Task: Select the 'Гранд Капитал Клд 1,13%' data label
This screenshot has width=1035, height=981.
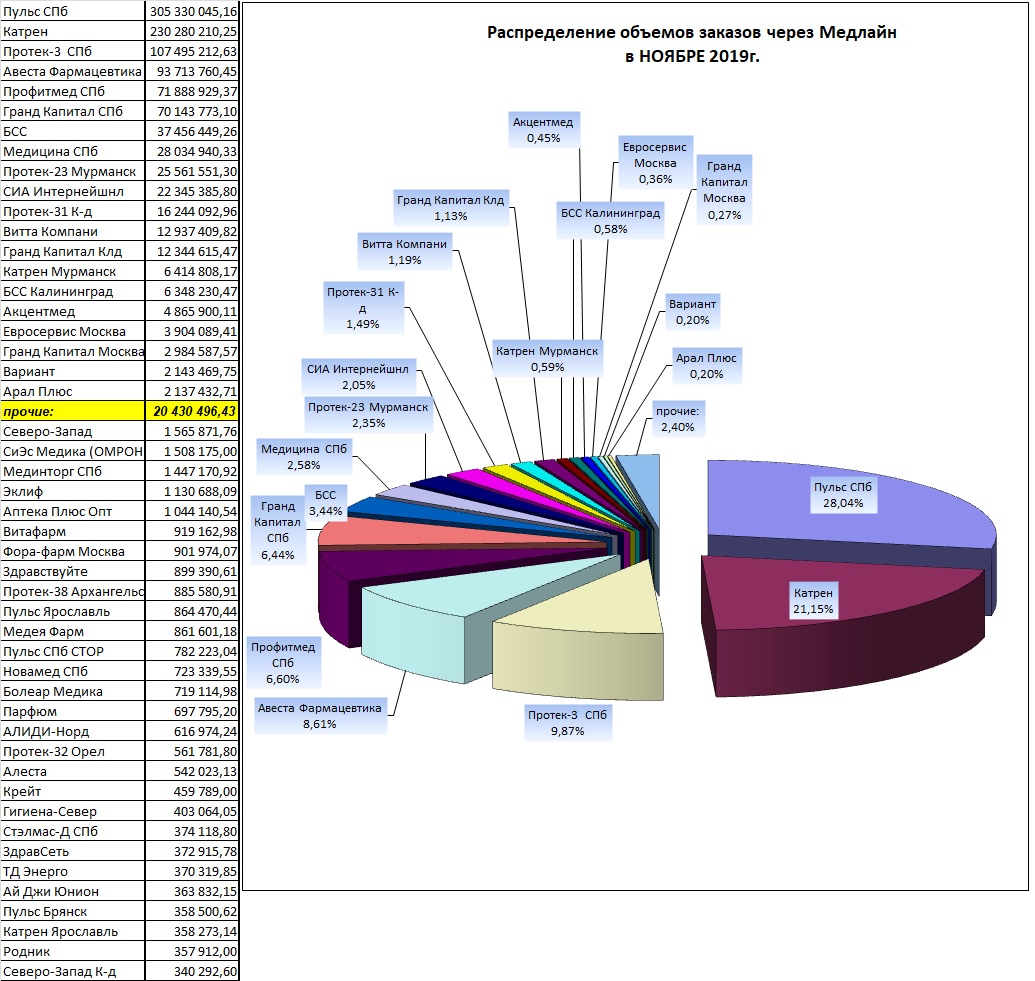Action: 450,208
